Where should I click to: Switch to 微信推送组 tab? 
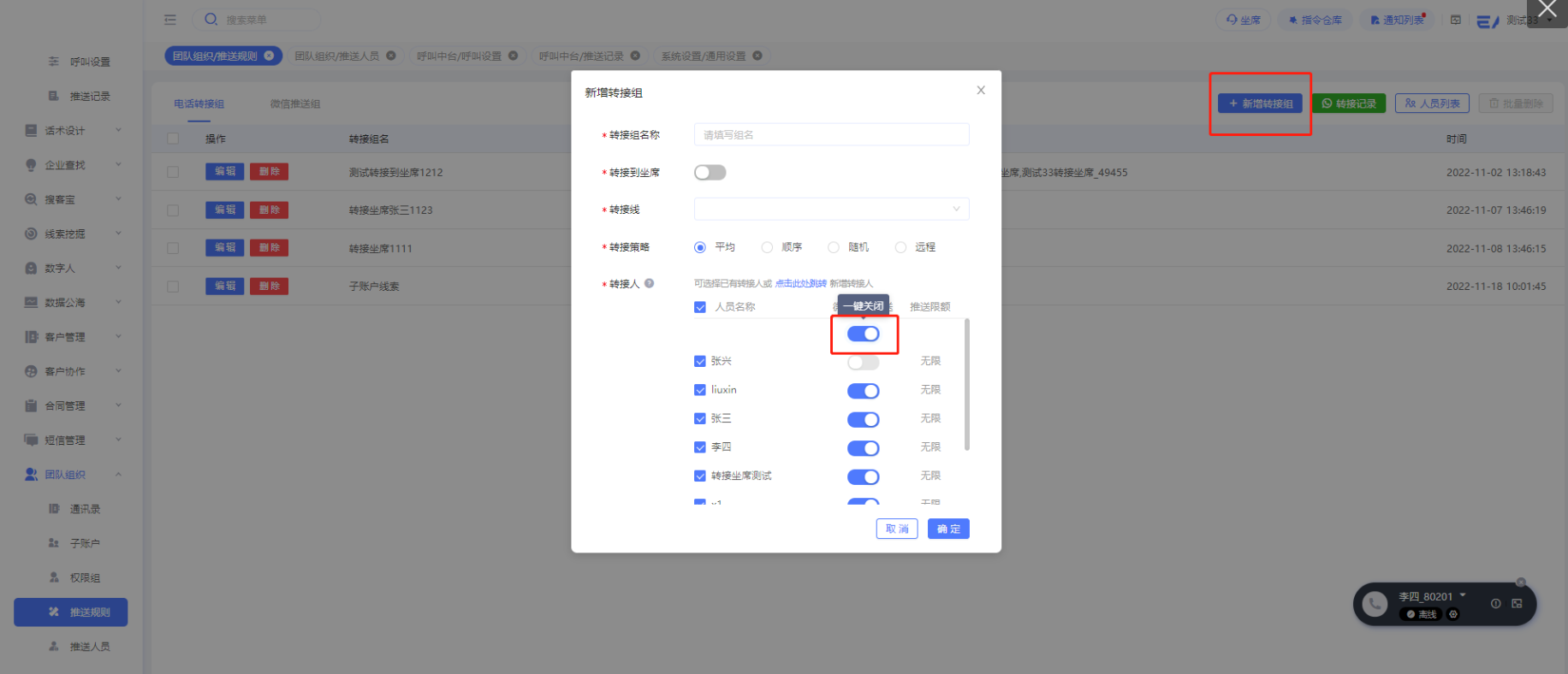pos(295,104)
